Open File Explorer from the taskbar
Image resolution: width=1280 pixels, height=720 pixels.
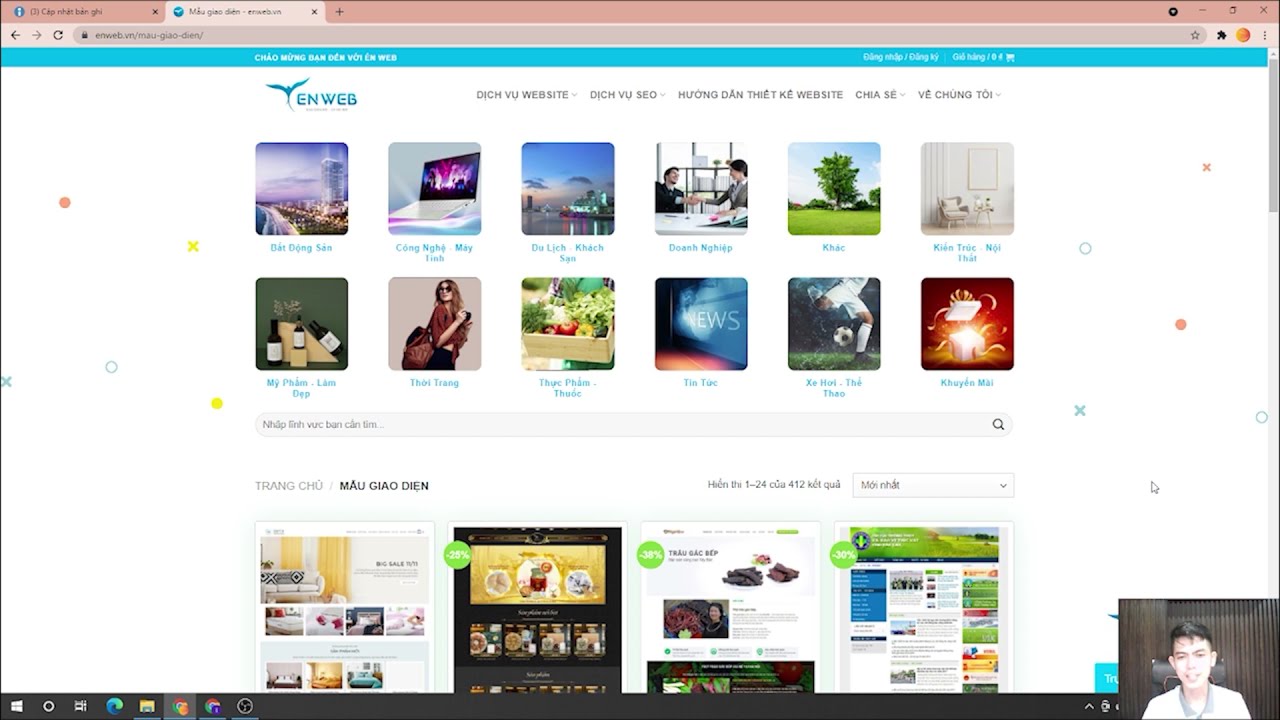[147, 706]
